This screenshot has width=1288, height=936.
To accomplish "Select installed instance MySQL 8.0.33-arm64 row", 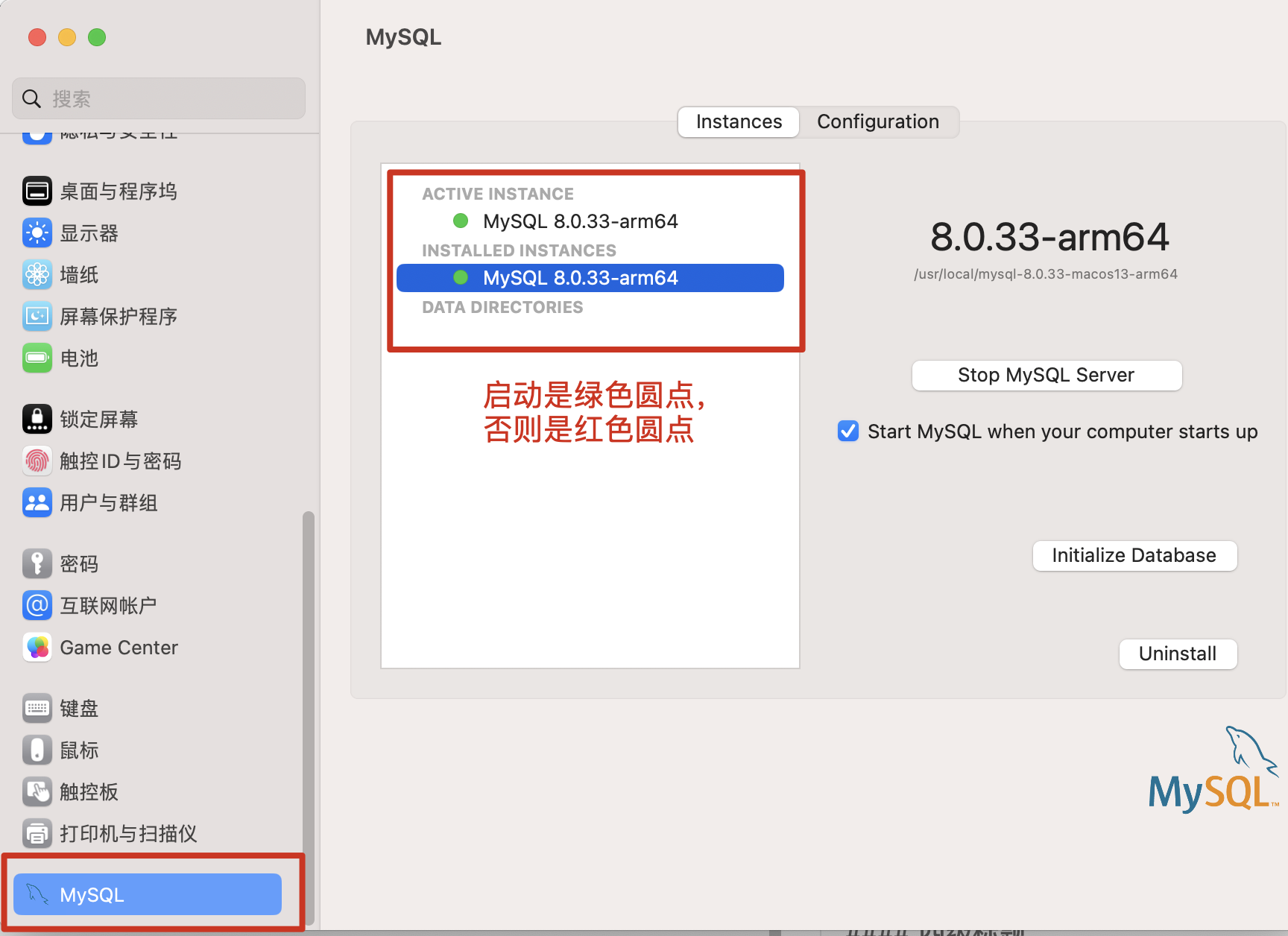I will click(590, 278).
